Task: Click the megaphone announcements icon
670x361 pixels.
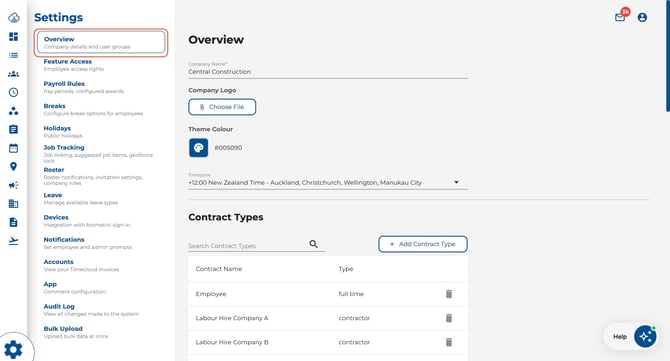Action: coord(14,185)
